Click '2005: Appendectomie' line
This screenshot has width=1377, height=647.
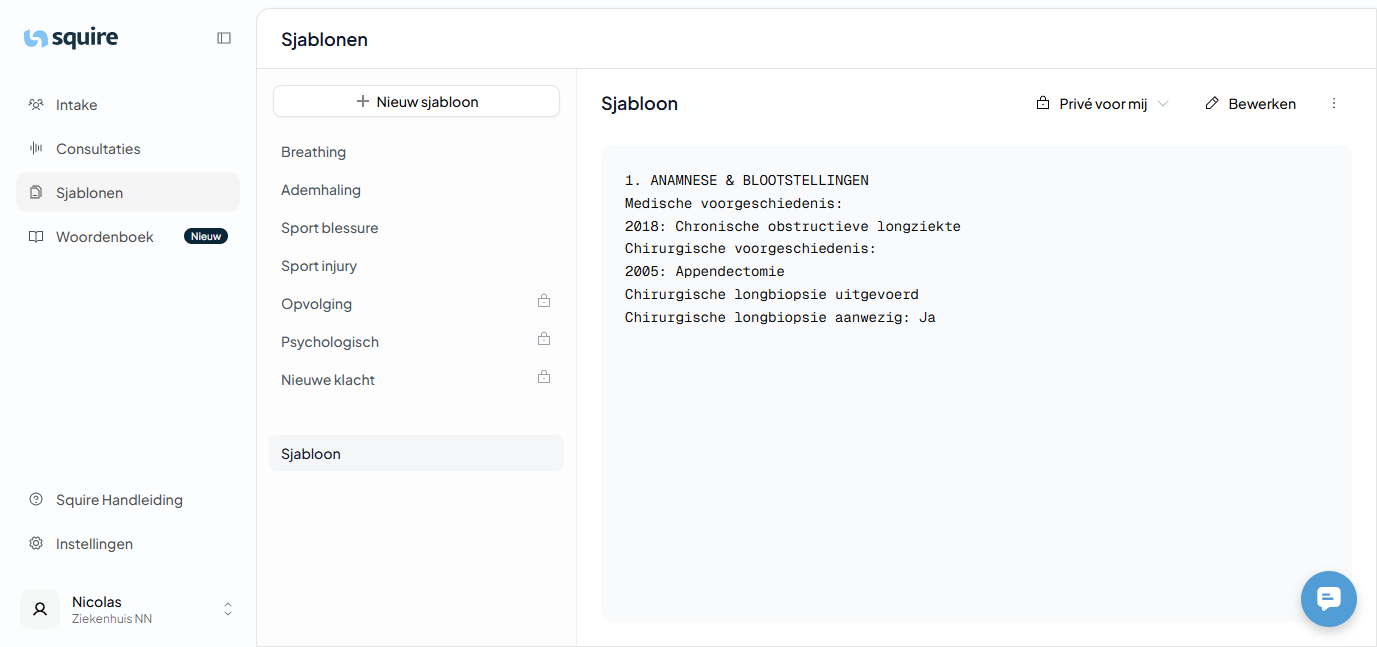click(705, 272)
